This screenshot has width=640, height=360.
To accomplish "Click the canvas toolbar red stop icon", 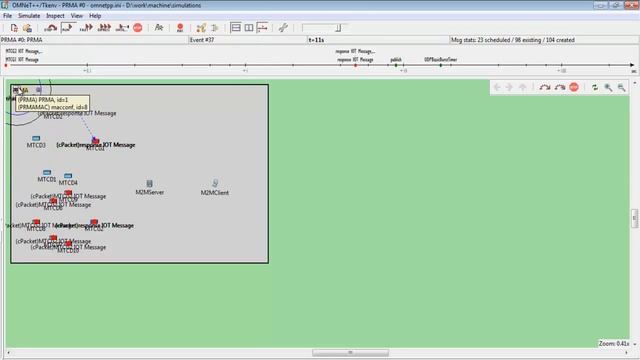I will (x=574, y=87).
